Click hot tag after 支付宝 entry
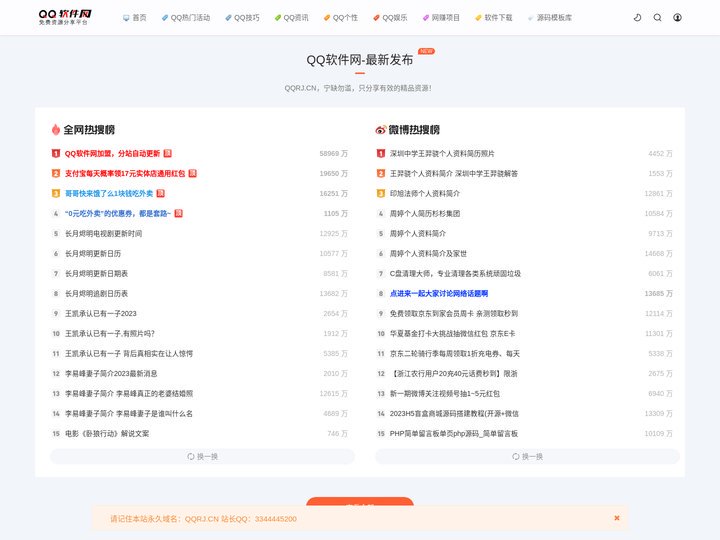Image resolution: width=720 pixels, height=540 pixels. point(193,173)
